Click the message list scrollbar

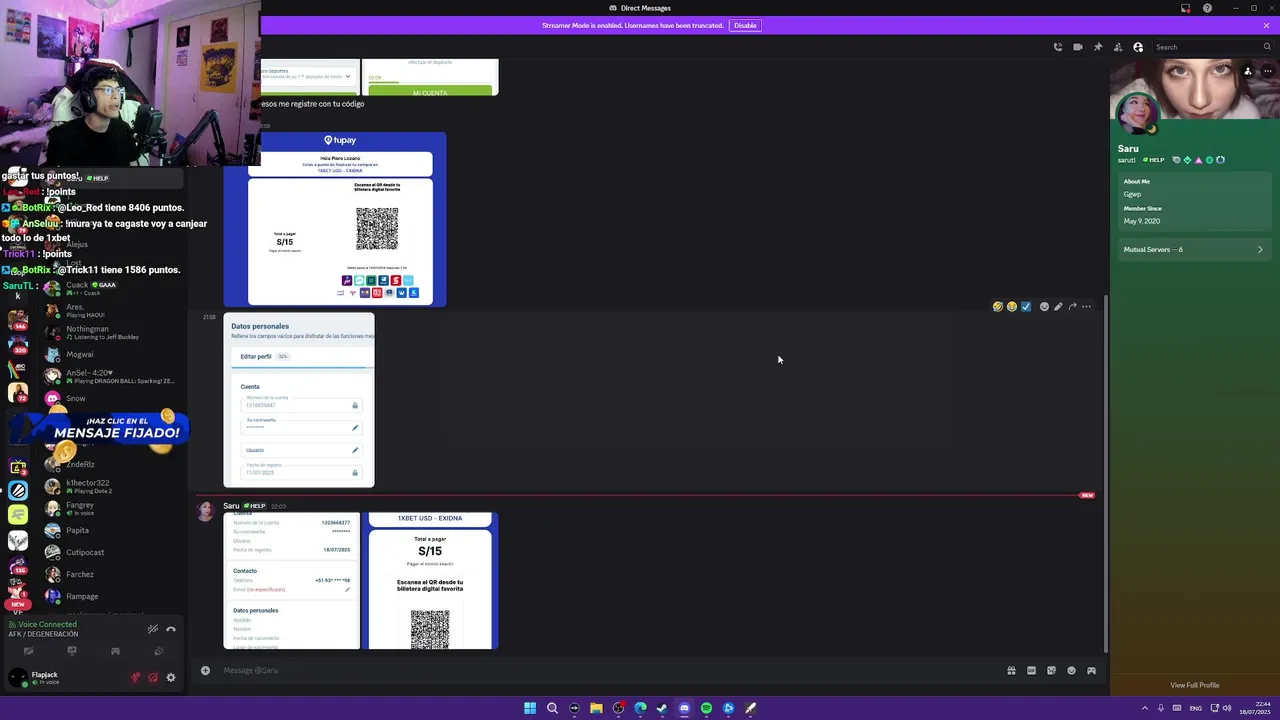pos(1105,475)
